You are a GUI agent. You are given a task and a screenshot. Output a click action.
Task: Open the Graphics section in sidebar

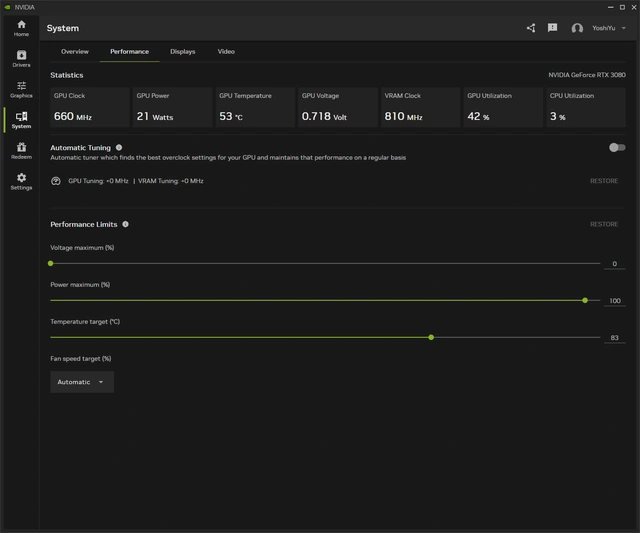click(21, 89)
